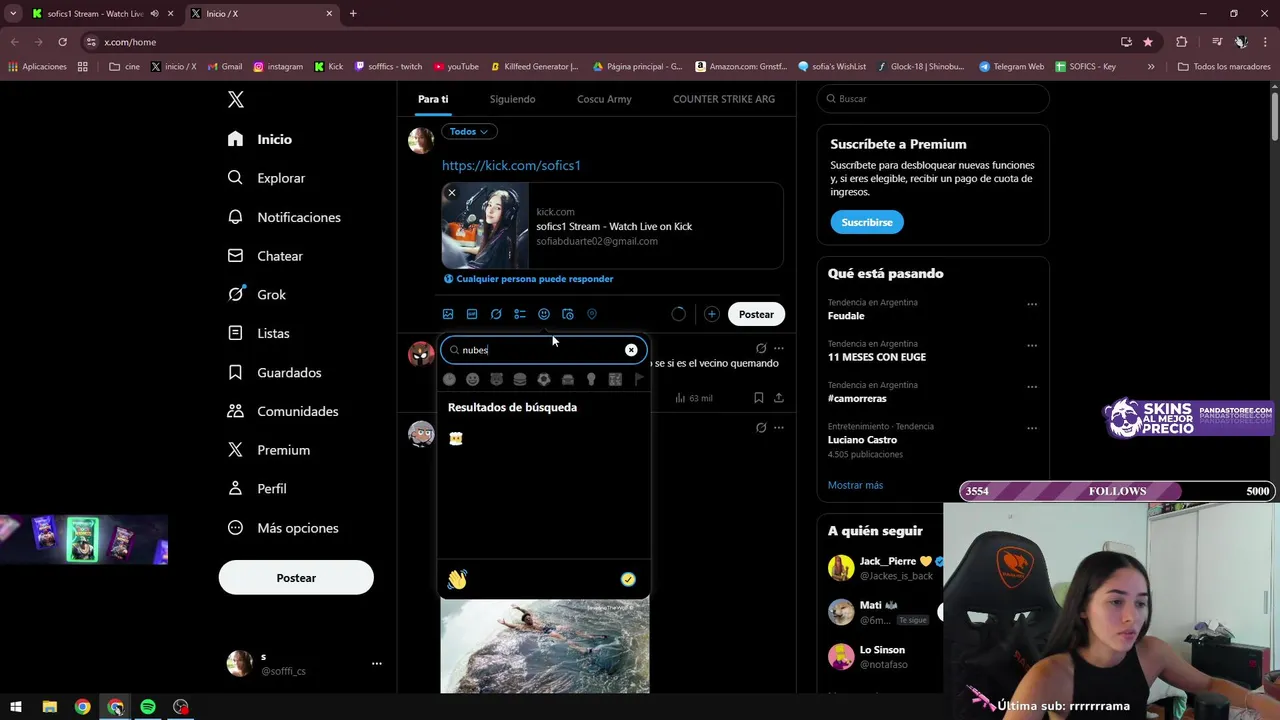The image size is (1280, 720).
Task: Switch to COUNTER STRIKE ARG tab
Action: [x=724, y=99]
